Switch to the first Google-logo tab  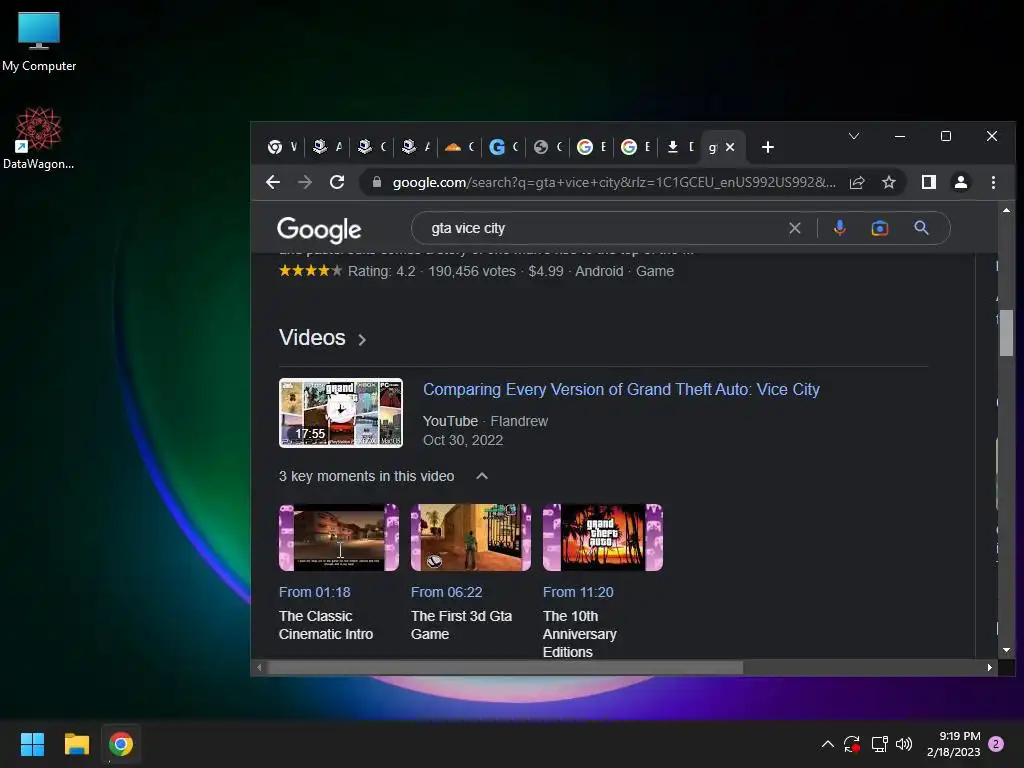point(592,147)
